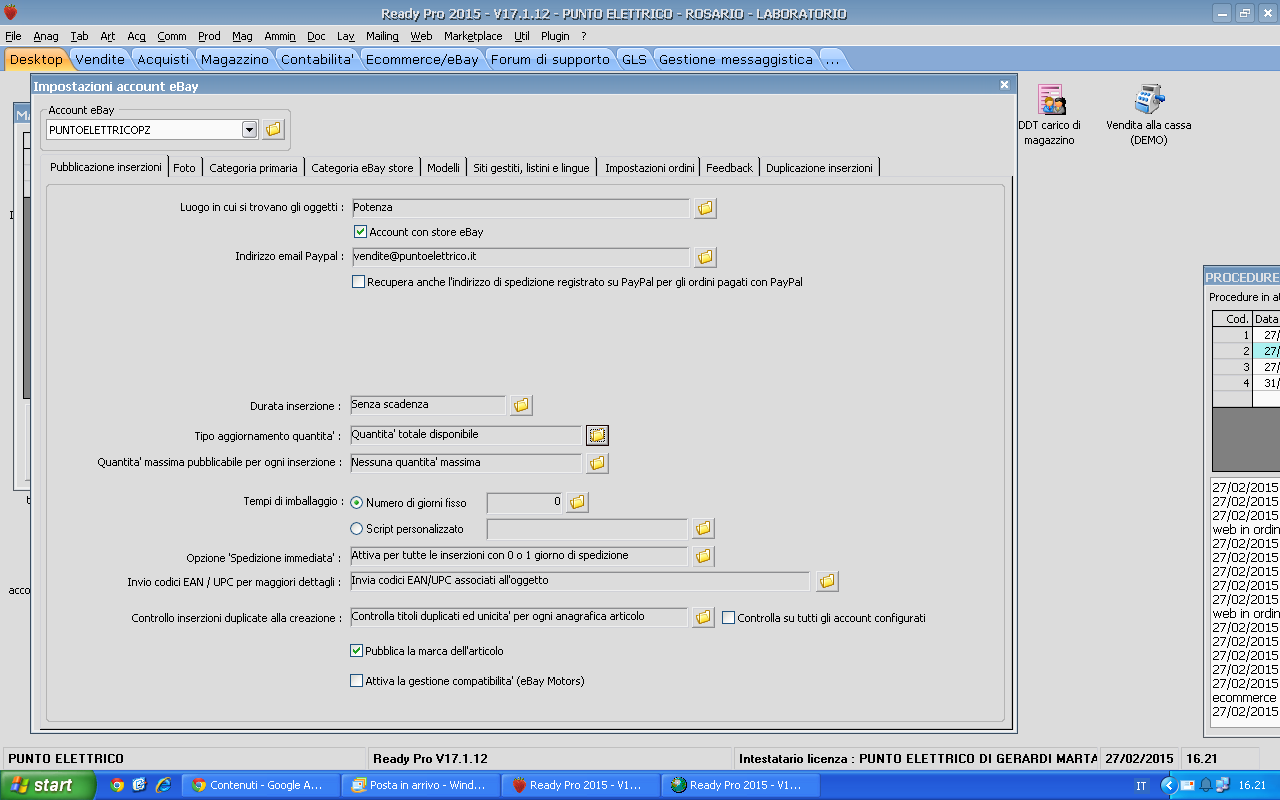Click folder icon for Controllo inserzioni duplicate
This screenshot has height=800, width=1280.
(703, 617)
